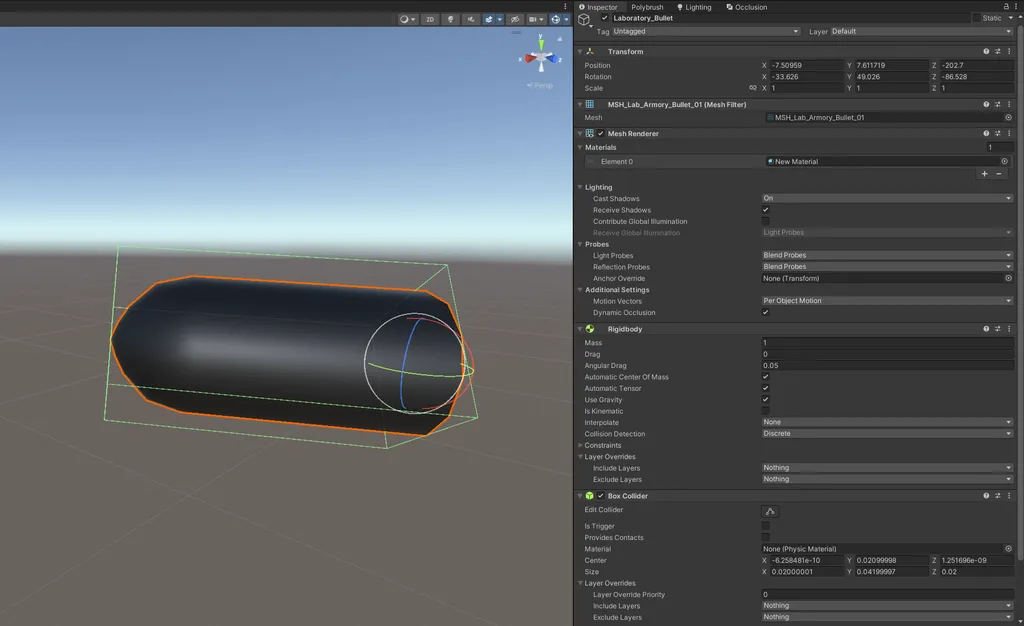Toggle Scale constrain proportions link icon
Image resolution: width=1024 pixels, height=626 pixels.
[753, 88]
